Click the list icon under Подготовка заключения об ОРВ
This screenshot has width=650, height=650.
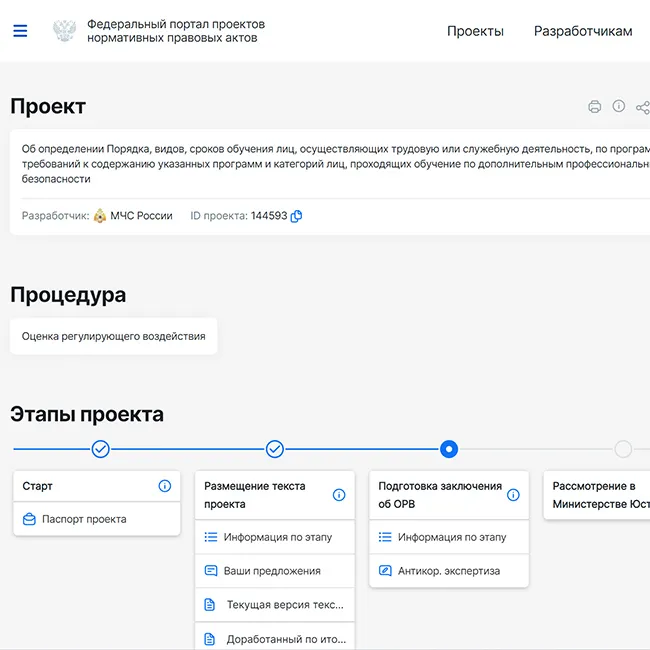coord(385,537)
